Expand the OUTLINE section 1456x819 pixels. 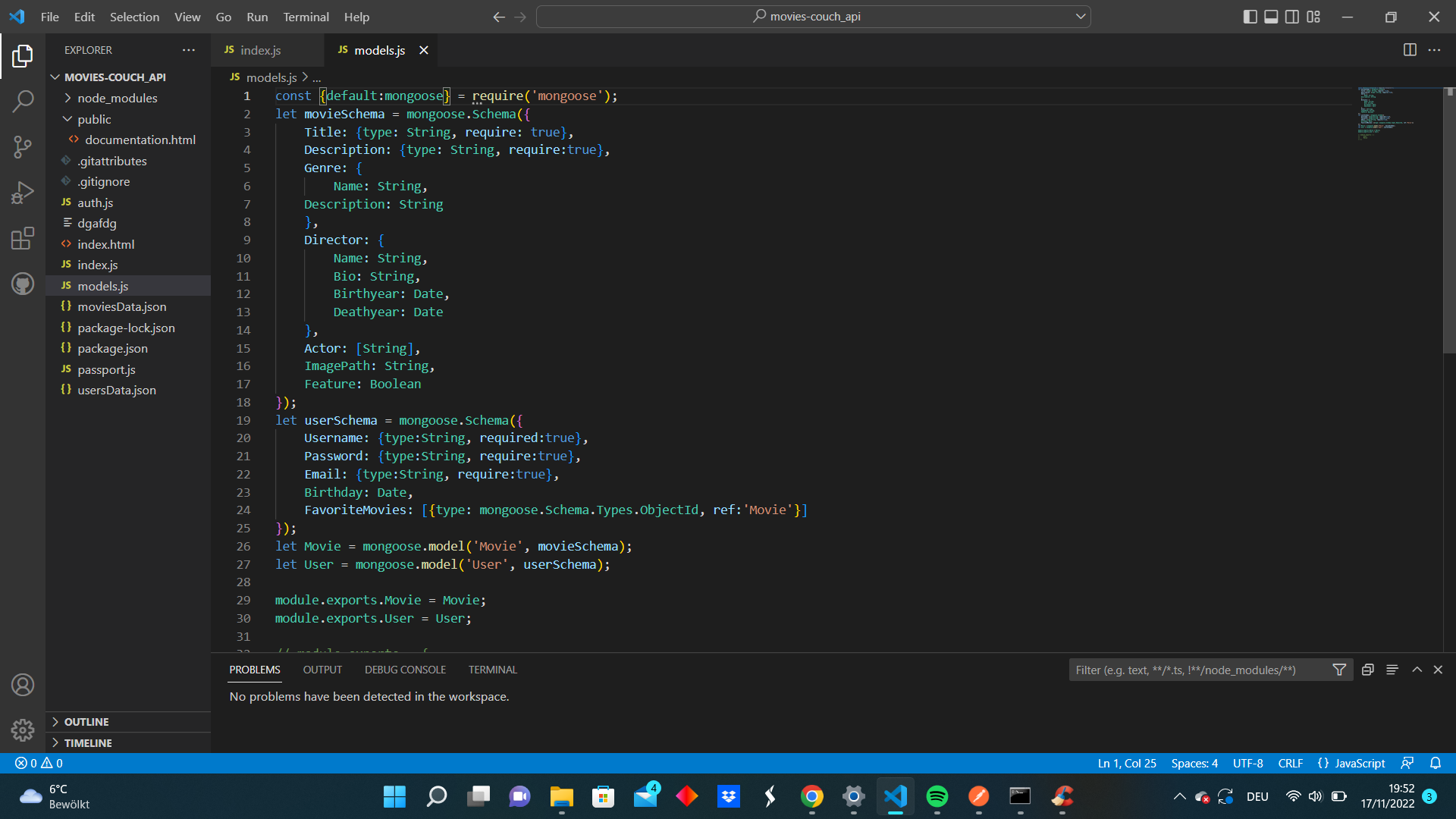[x=86, y=722]
